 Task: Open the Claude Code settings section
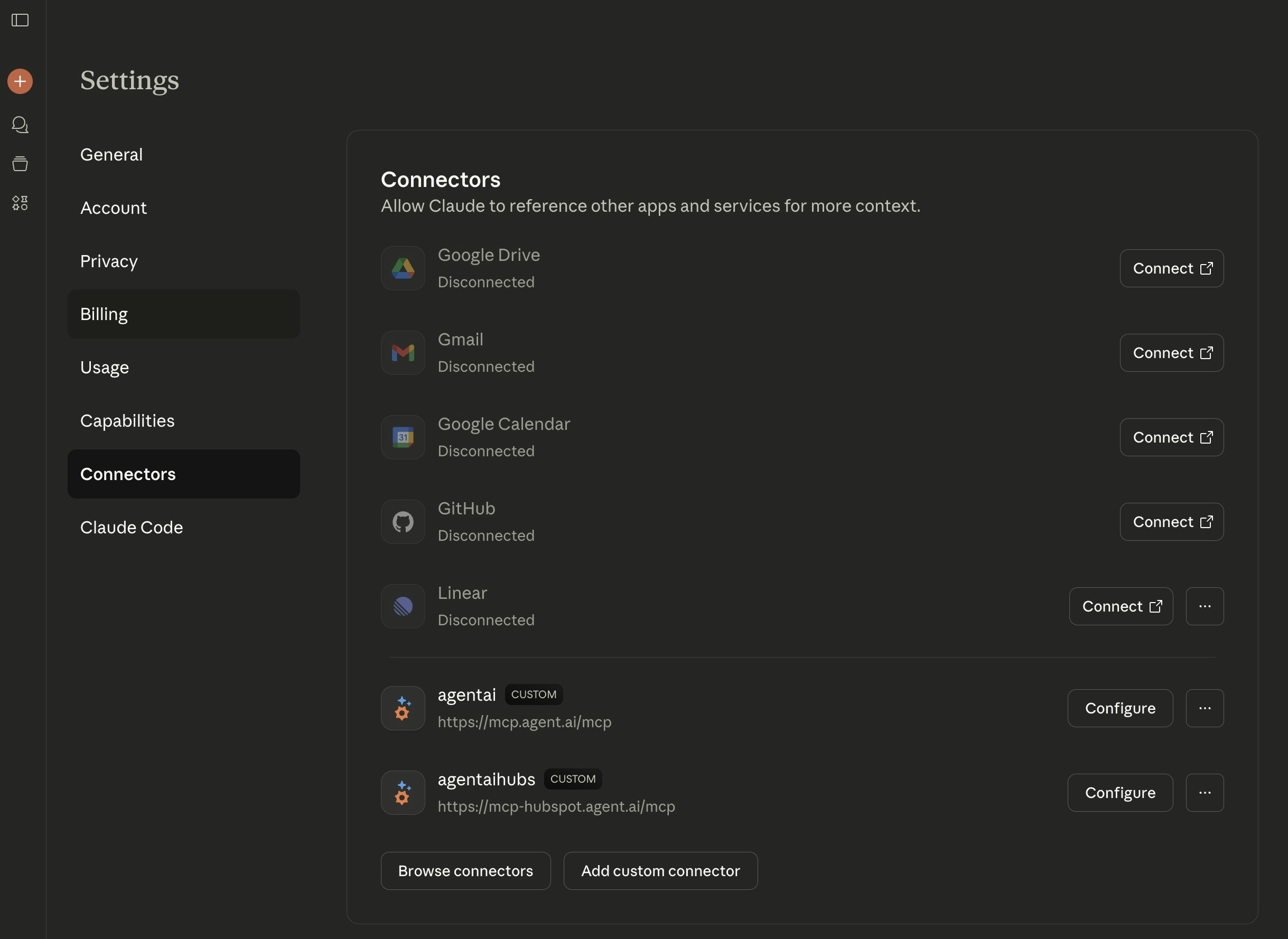click(132, 528)
